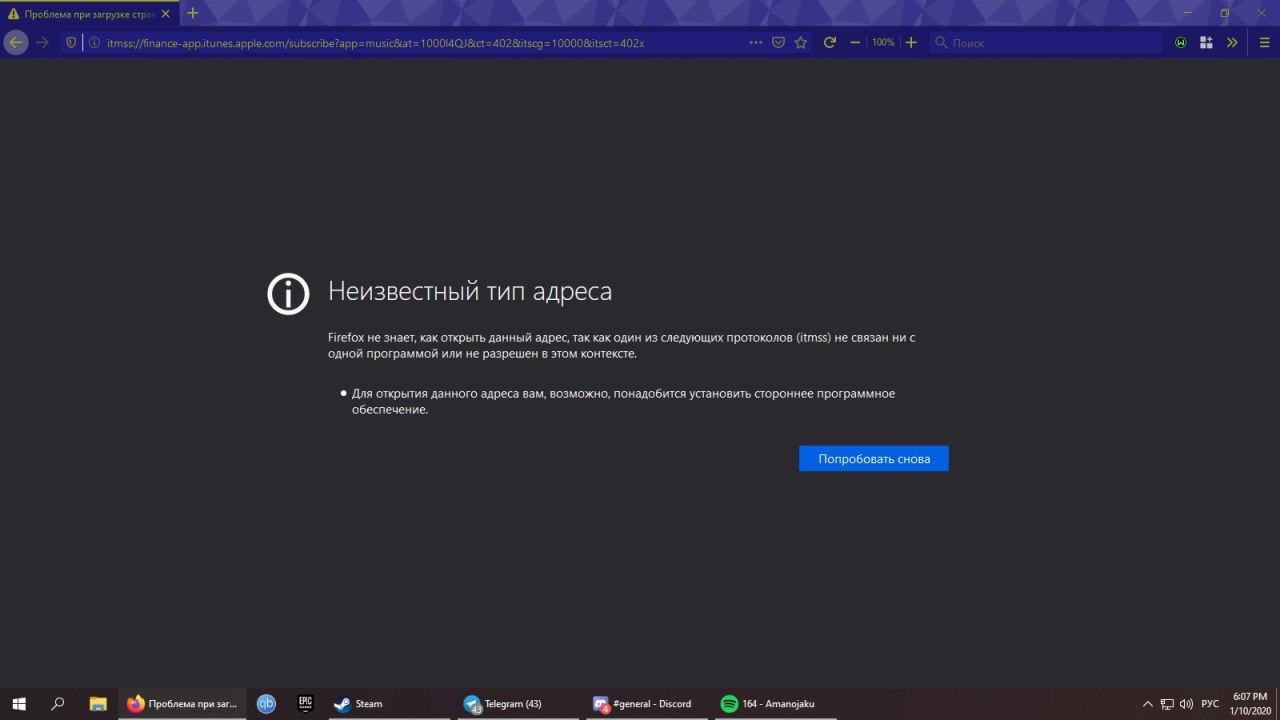Expand the toolbar overflow chevron

tap(1232, 42)
